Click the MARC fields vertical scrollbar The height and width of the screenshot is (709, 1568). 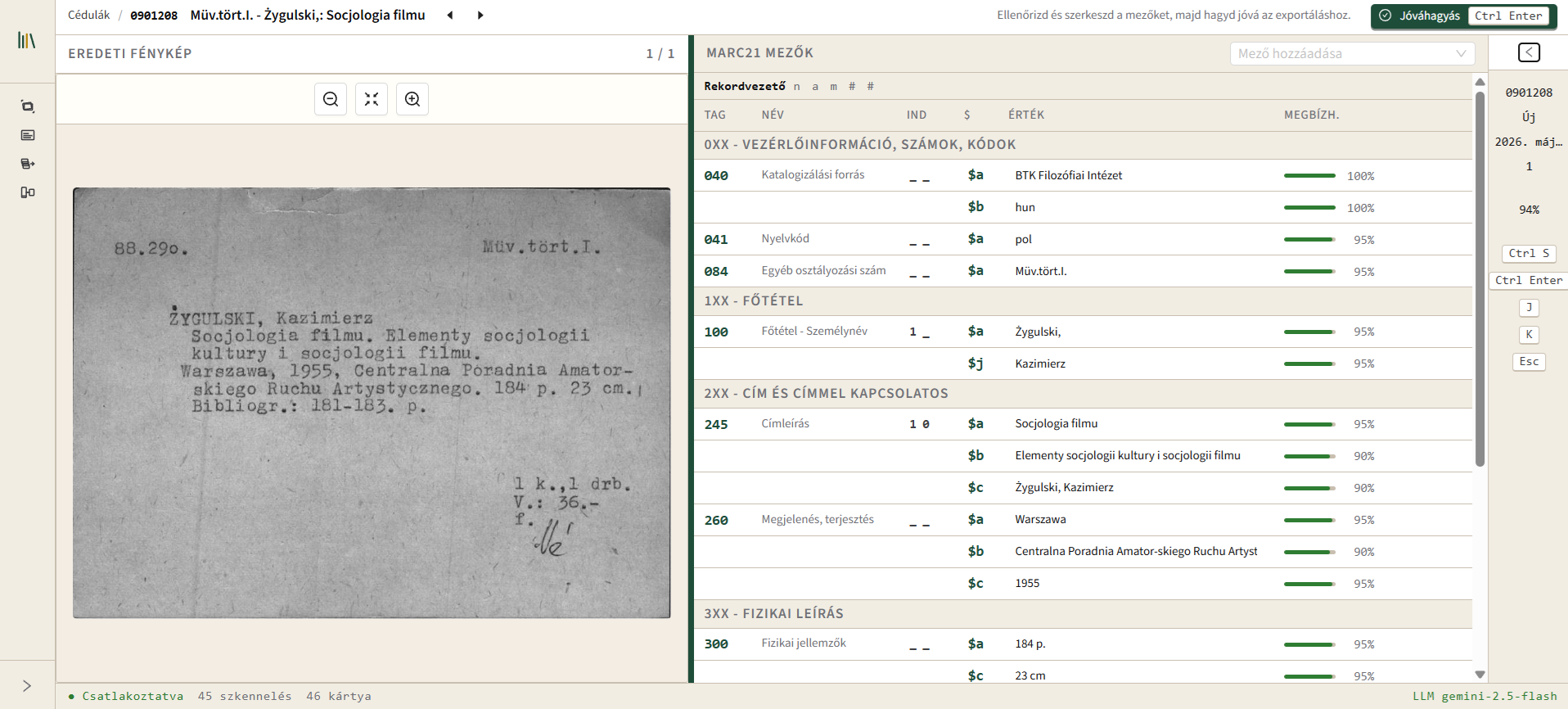click(1480, 278)
